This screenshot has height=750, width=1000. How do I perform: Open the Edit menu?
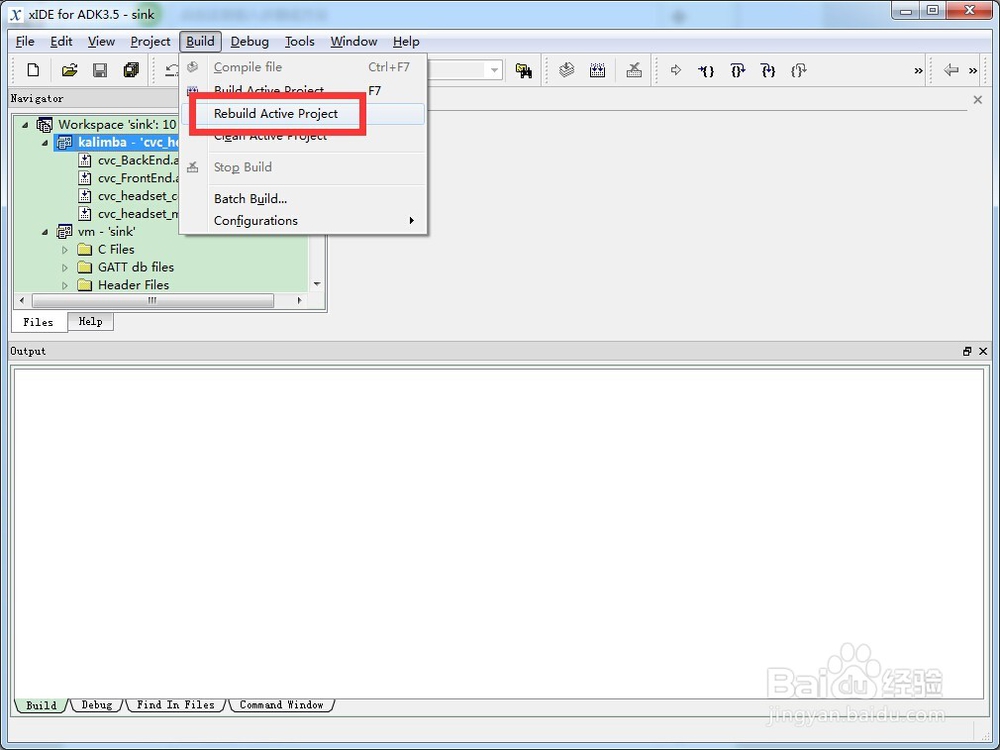tap(61, 41)
